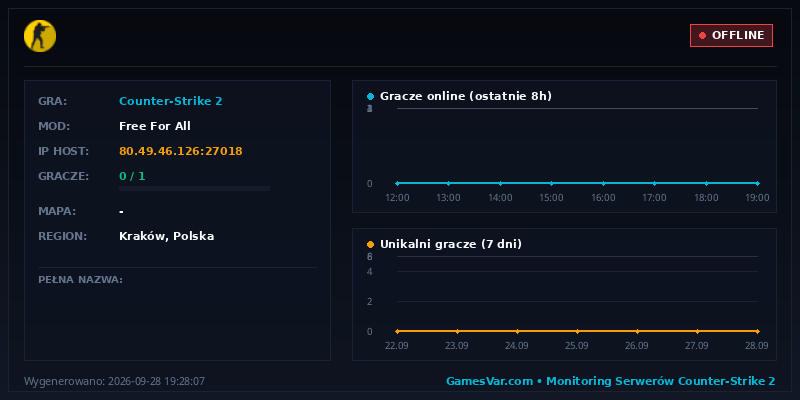Image resolution: width=800 pixels, height=400 pixels.
Task: Click the 19:00 data point on online chart
Action: (758, 183)
